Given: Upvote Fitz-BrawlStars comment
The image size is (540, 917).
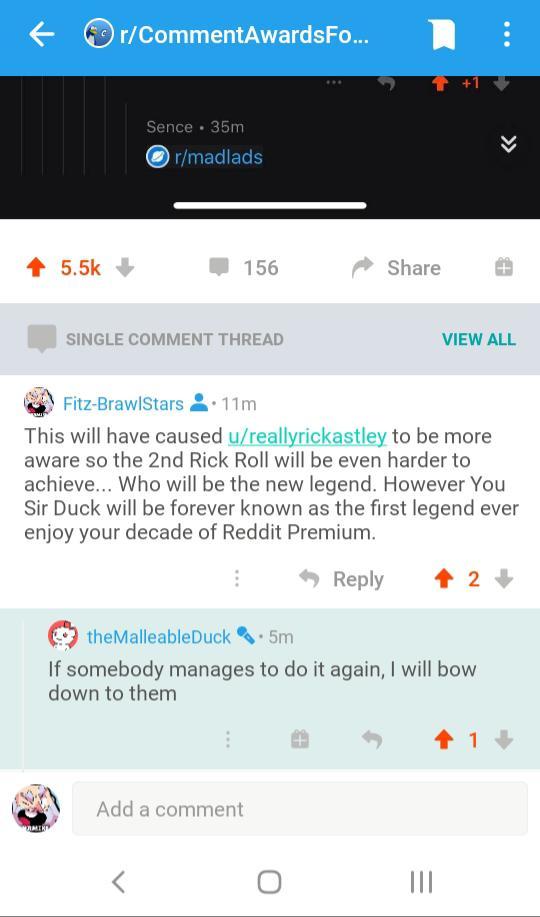Looking at the screenshot, I should click(444, 579).
